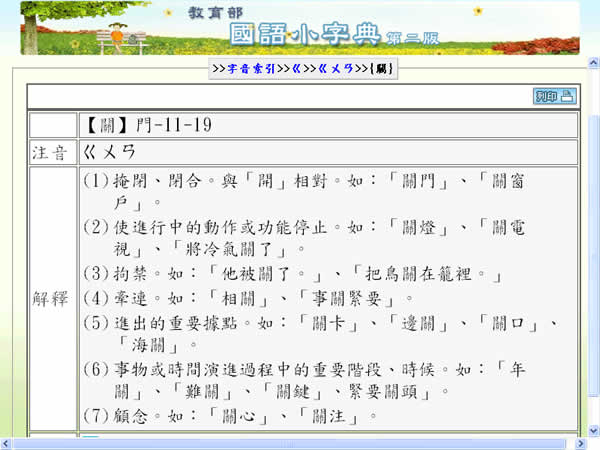Open the ㄍ breadcrumb link
The height and width of the screenshot is (450, 600).
click(x=296, y=69)
